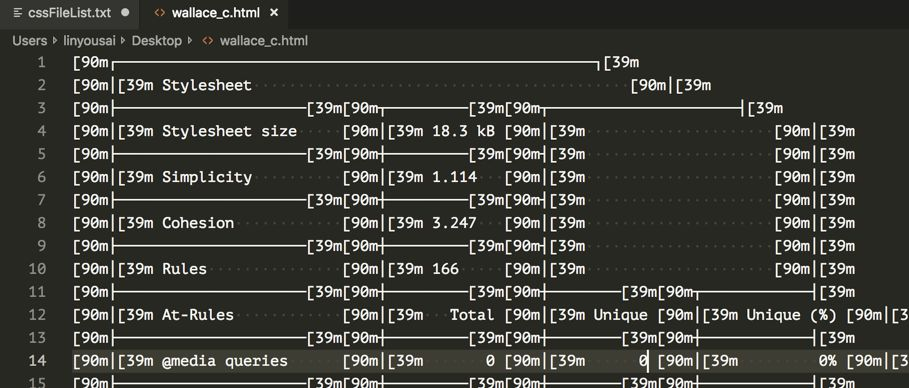This screenshot has height=388, width=909.
Task: Switch to the cssFileList.txt tab
Action: coord(70,13)
